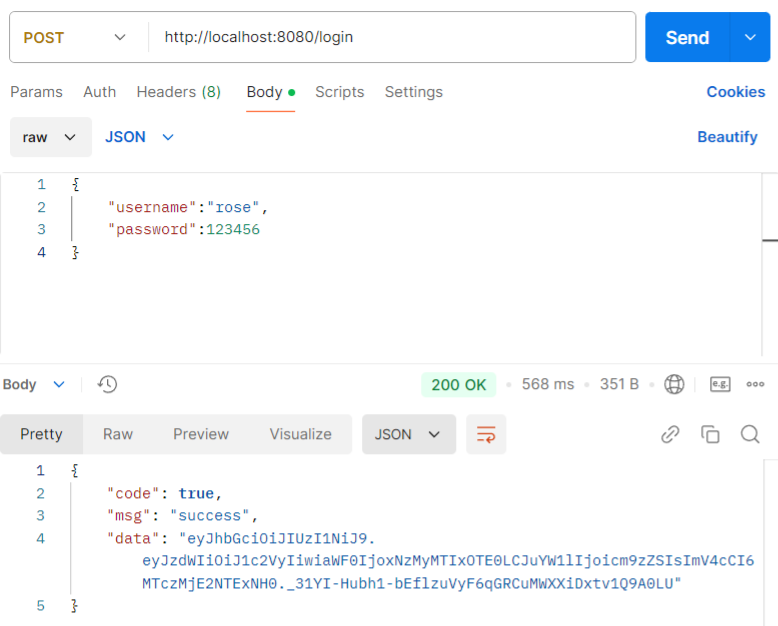Click the "data" key in response
The height and width of the screenshot is (626, 778).
point(133,539)
